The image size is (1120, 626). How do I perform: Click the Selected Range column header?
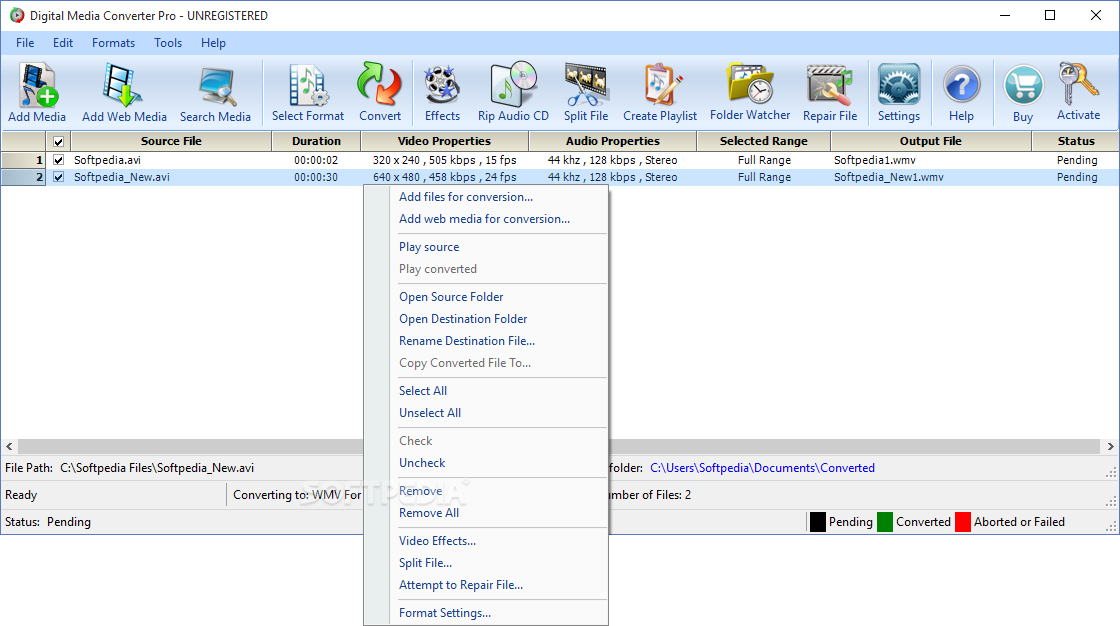coord(764,141)
